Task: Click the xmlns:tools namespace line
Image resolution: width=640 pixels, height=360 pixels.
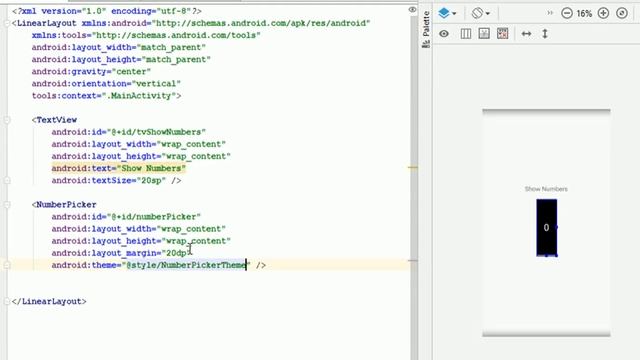Action: tap(146, 36)
